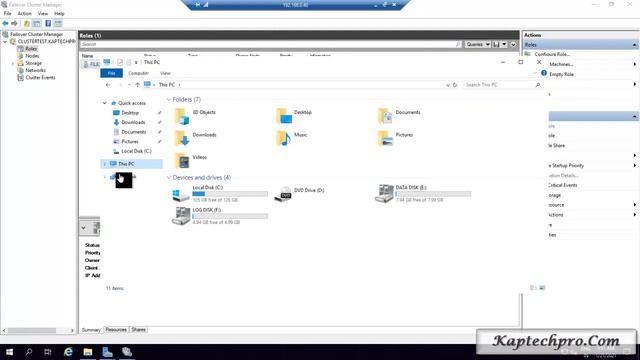The height and width of the screenshot is (360, 640).
Task: Open Local Disk (C:) under Quick access
Action: tap(136, 151)
